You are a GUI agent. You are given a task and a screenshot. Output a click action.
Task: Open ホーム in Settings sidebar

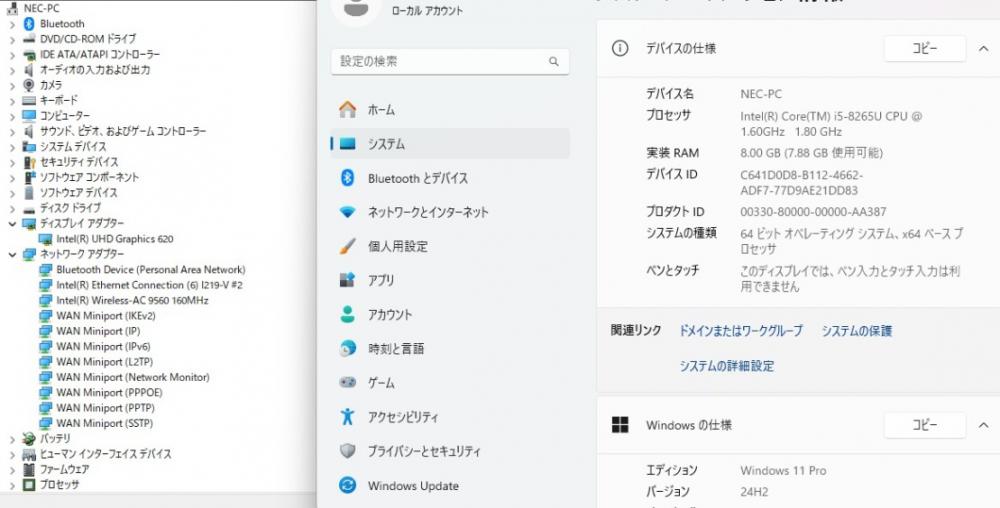click(x=450, y=110)
